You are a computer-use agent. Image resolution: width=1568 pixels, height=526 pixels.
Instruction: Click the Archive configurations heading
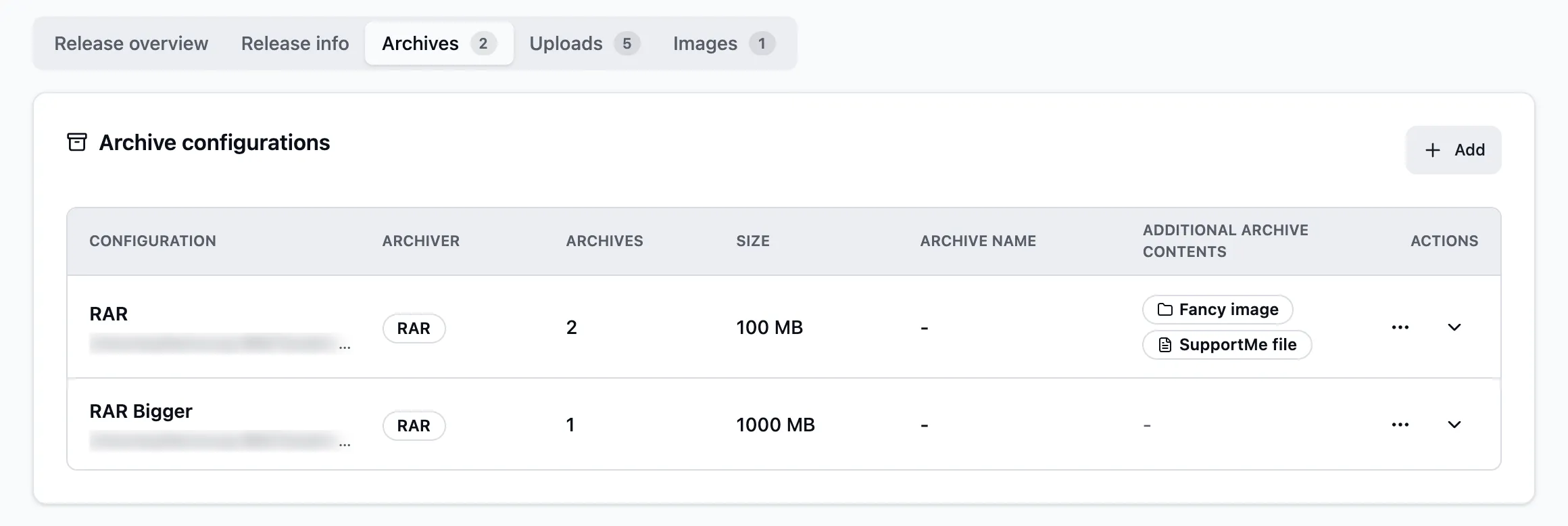[214, 143]
